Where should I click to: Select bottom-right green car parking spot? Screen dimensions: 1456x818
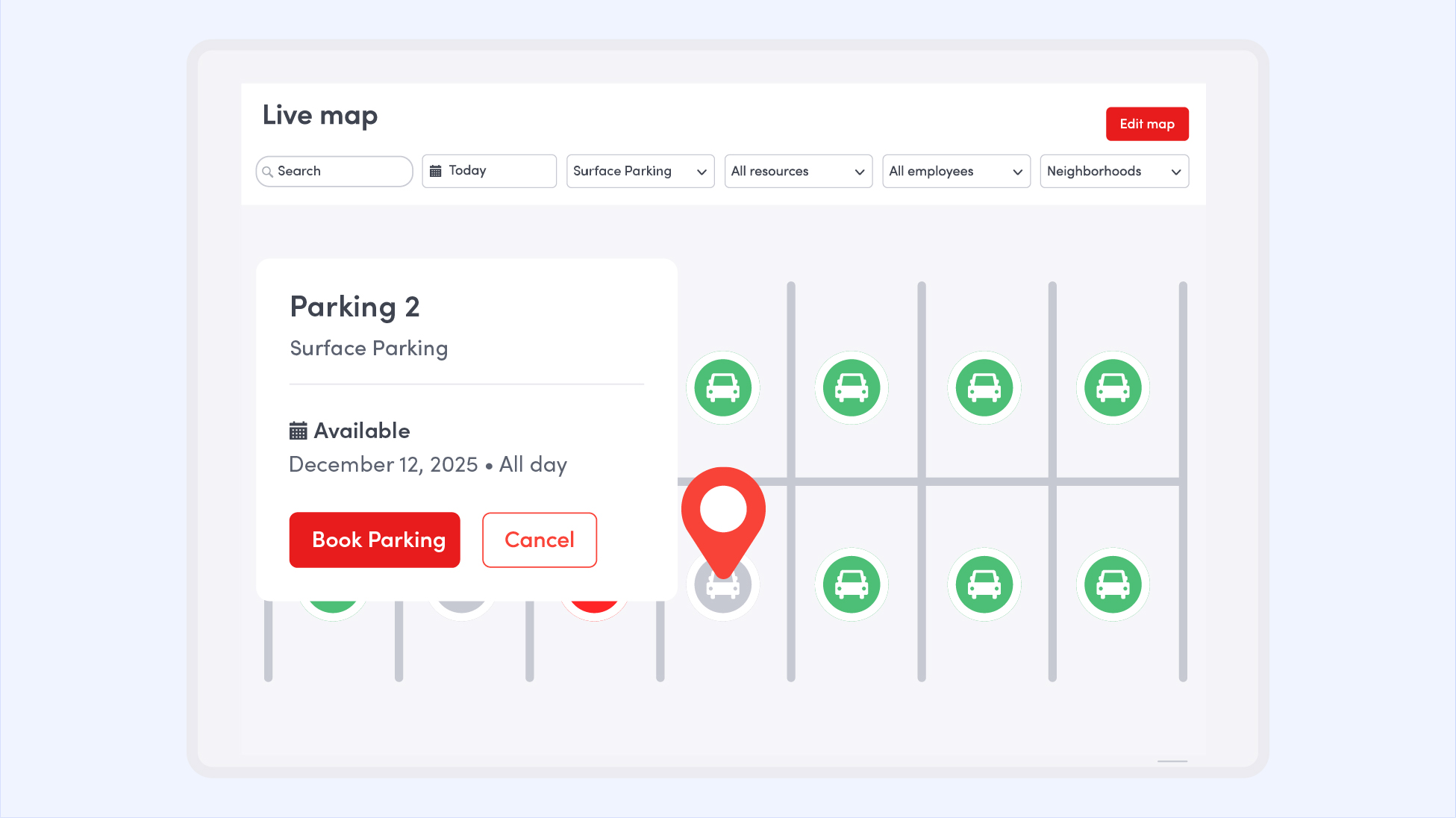(1112, 584)
